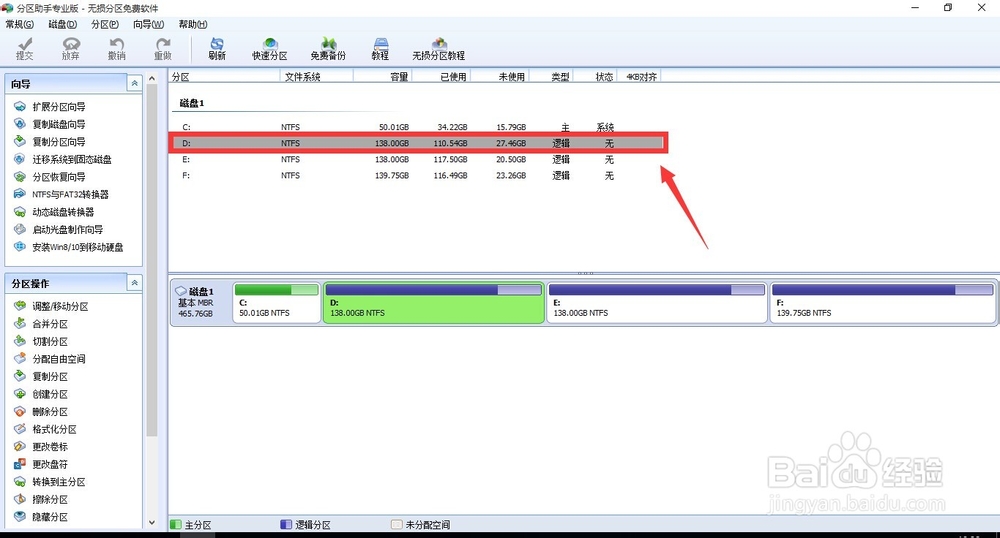This screenshot has height=538, width=1000.
Task: Select D: 138.00GB block in disk map
Action: (434, 303)
